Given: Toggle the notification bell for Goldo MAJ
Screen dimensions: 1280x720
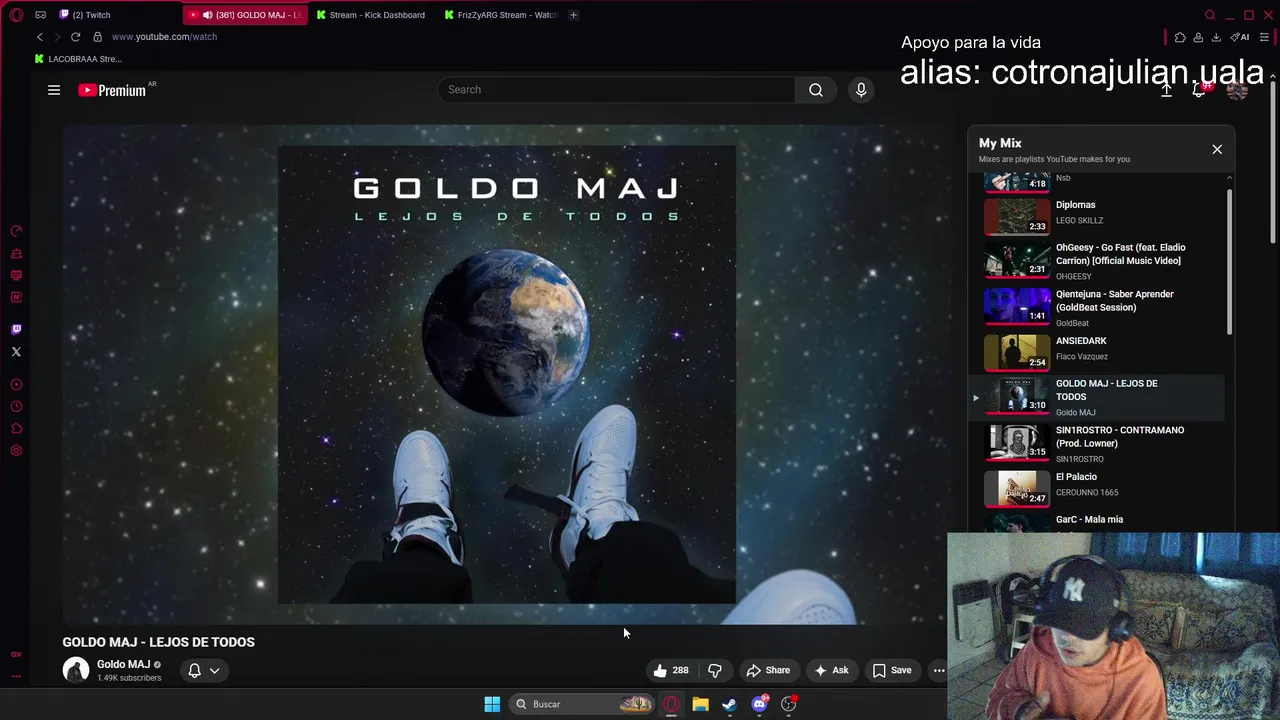Looking at the screenshot, I should click(195, 671).
